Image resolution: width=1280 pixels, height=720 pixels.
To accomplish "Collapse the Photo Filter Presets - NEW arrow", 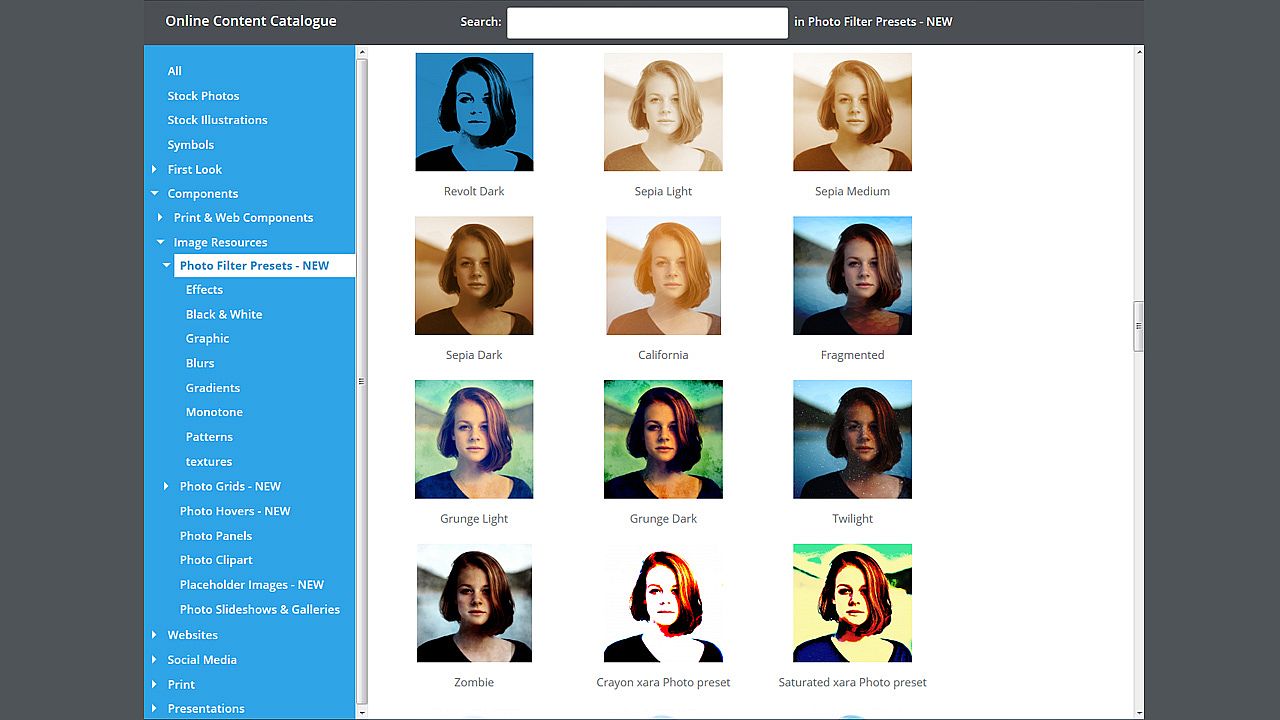I will [x=166, y=266].
